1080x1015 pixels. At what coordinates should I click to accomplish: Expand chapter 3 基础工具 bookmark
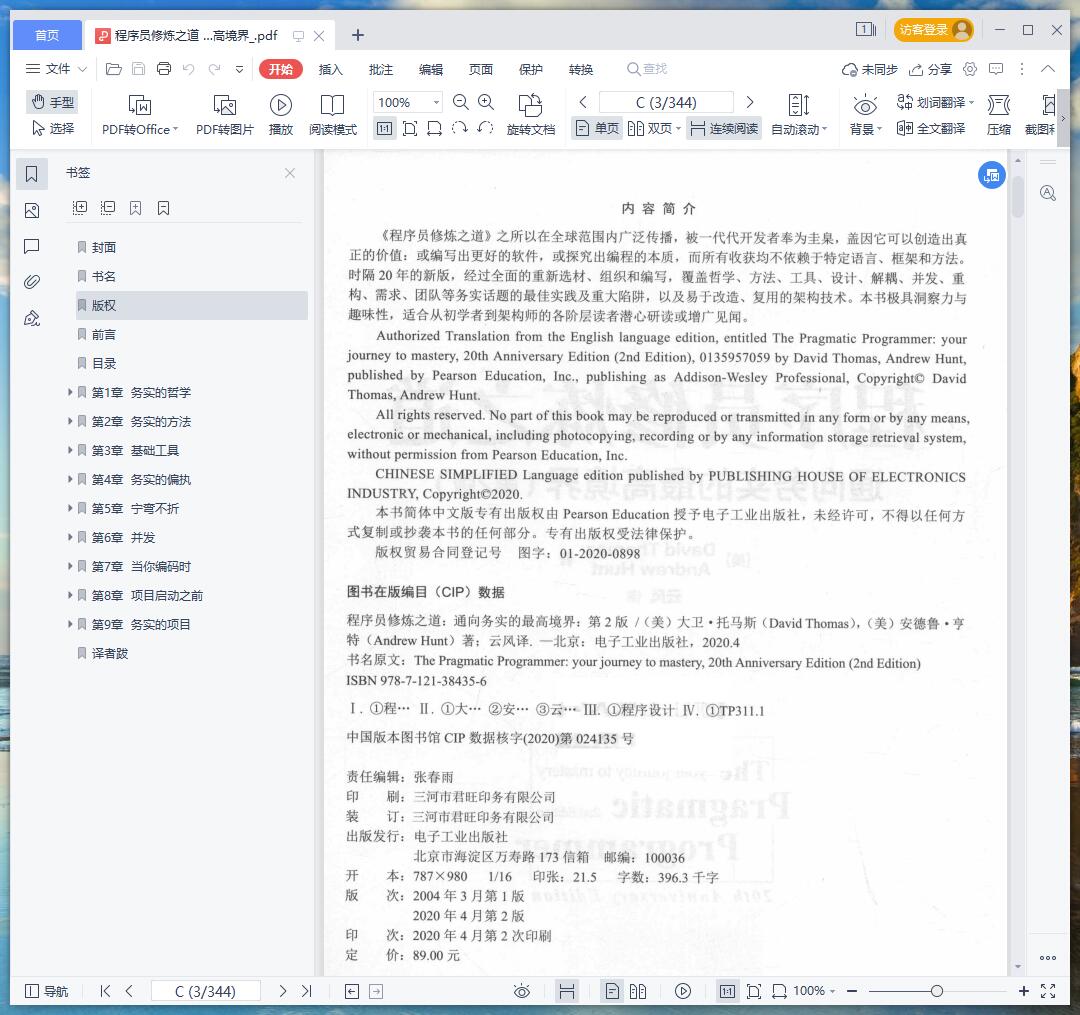(70, 450)
